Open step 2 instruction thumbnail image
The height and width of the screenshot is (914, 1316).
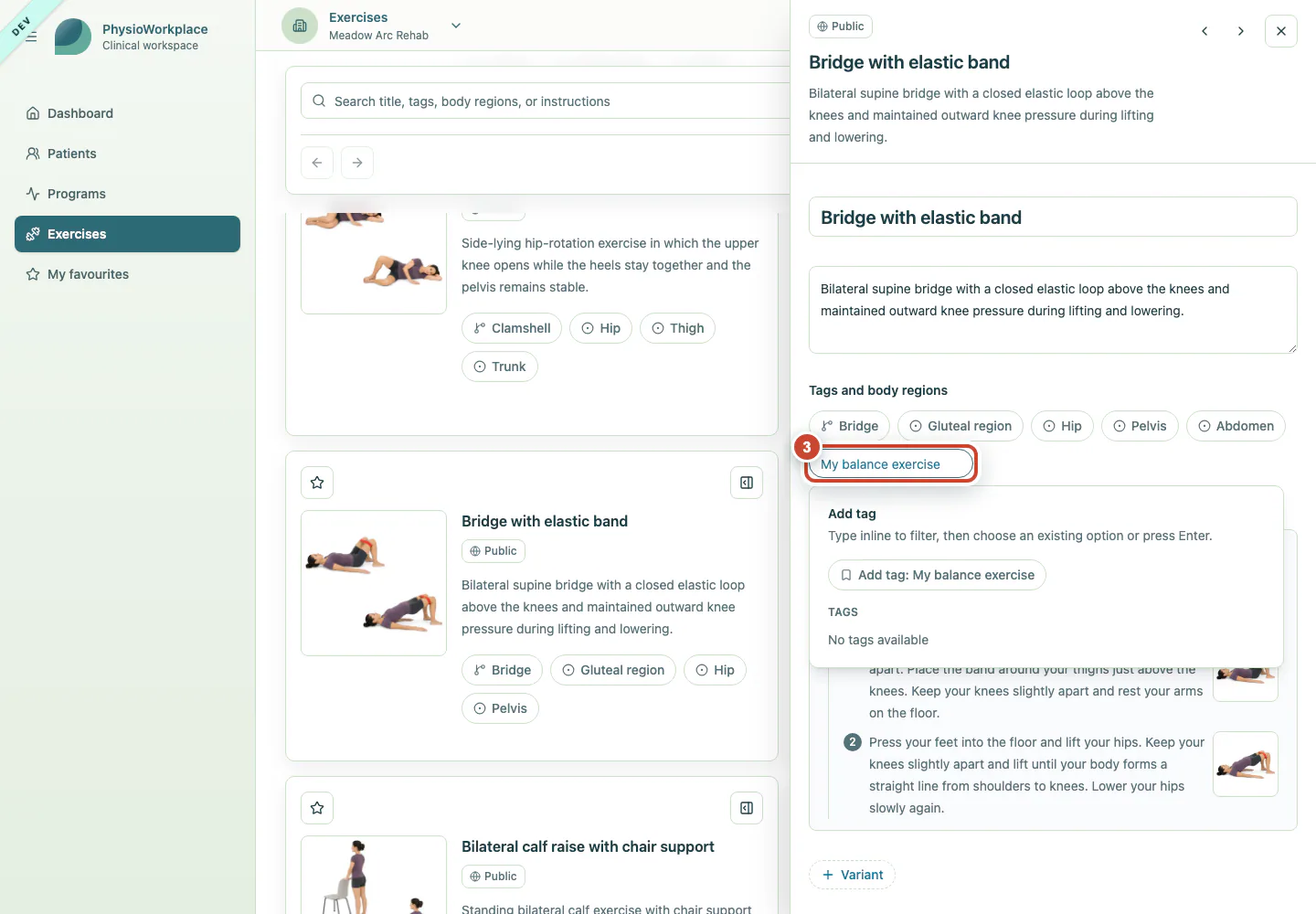point(1246,764)
